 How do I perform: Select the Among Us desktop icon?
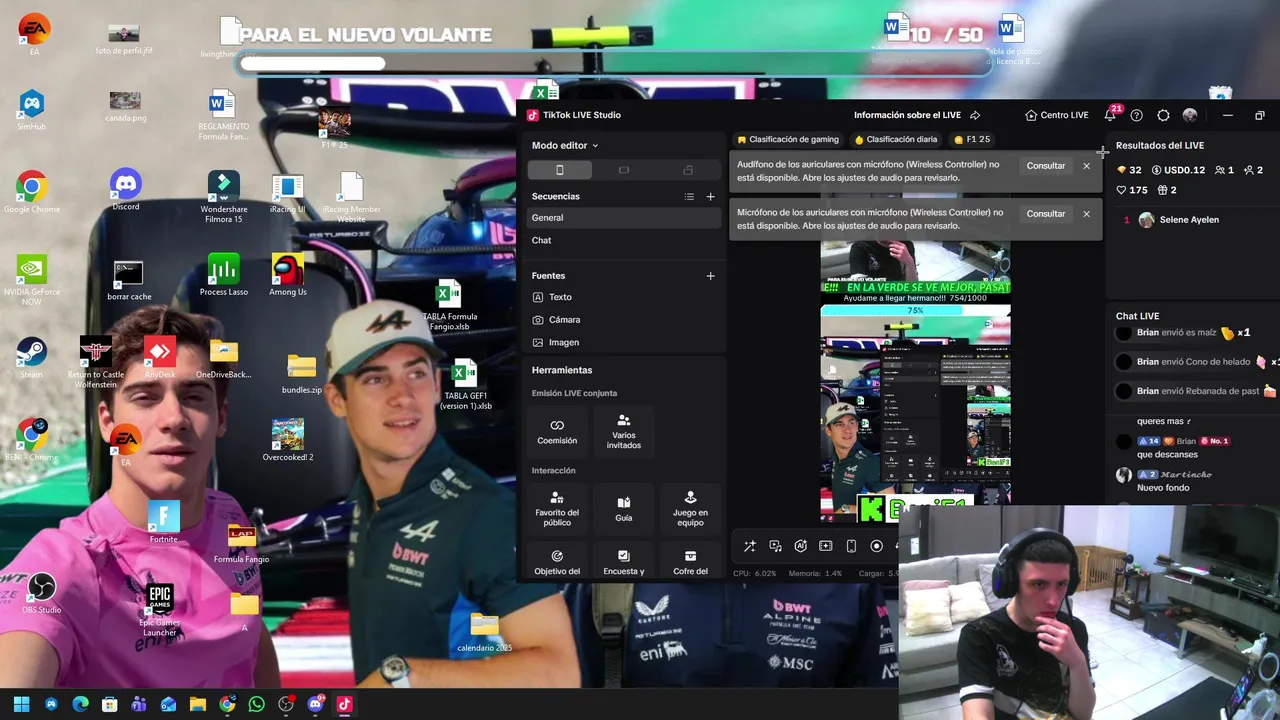[x=288, y=275]
